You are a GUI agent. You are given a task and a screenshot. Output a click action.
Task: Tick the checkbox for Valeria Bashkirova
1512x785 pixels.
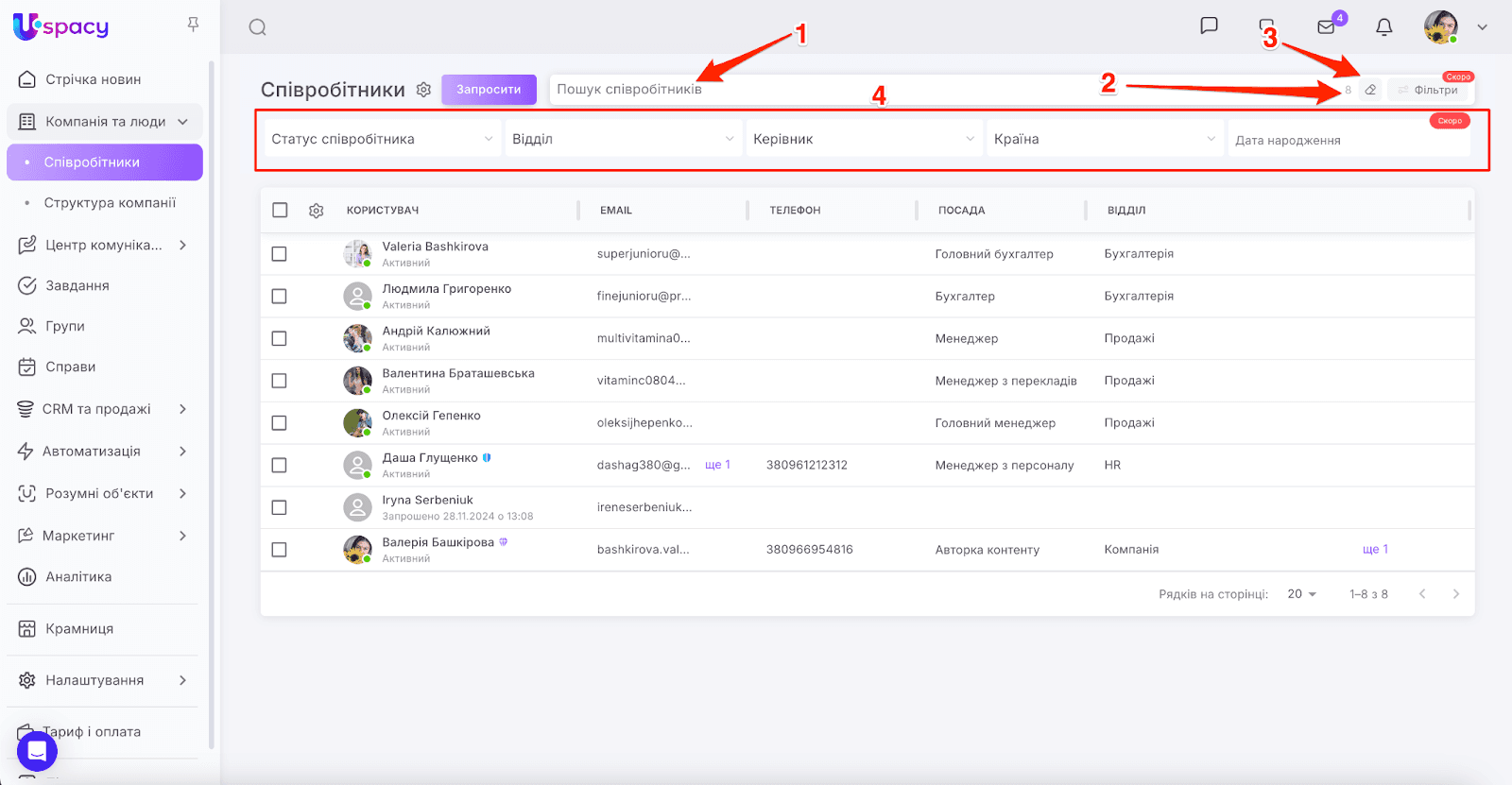tap(279, 254)
